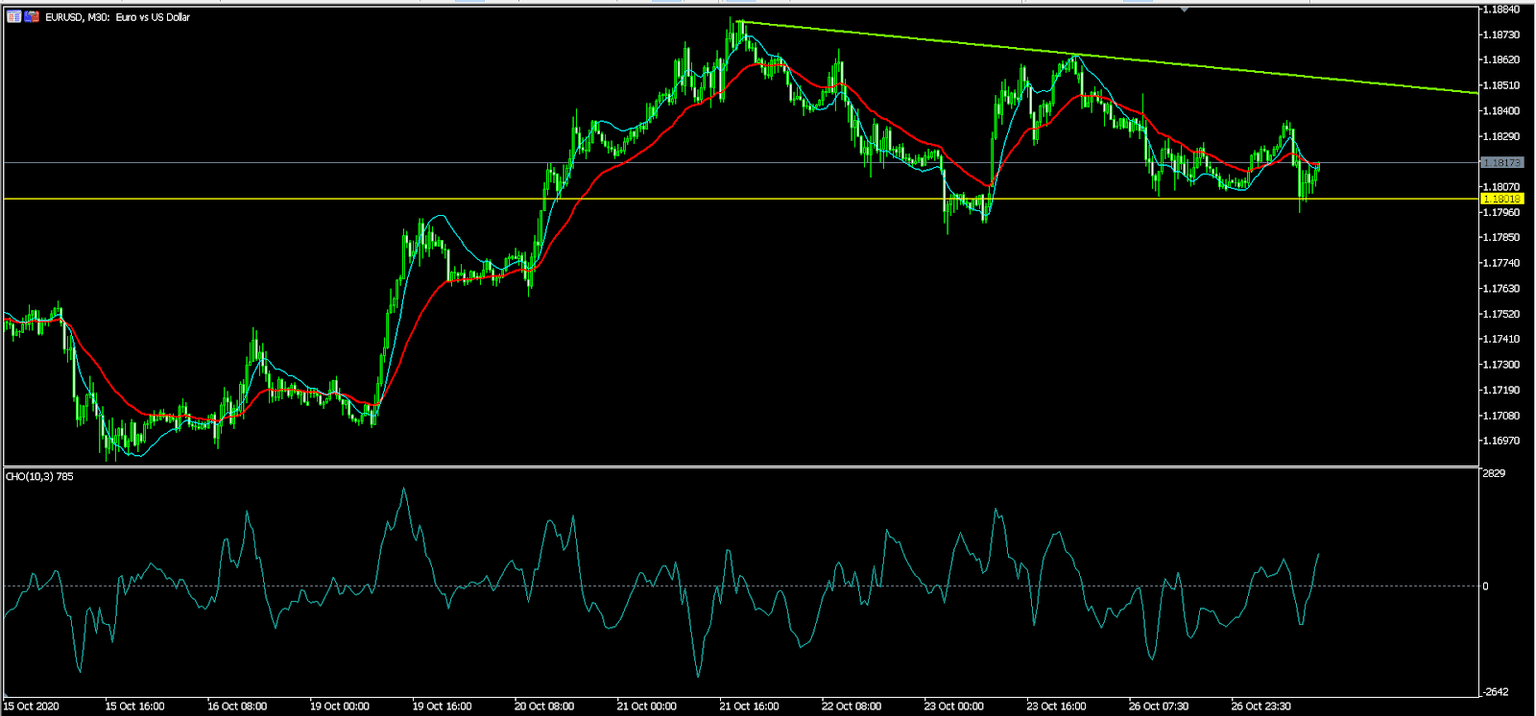Click the bar chart icon beside EURUSD title

click(x=14, y=16)
